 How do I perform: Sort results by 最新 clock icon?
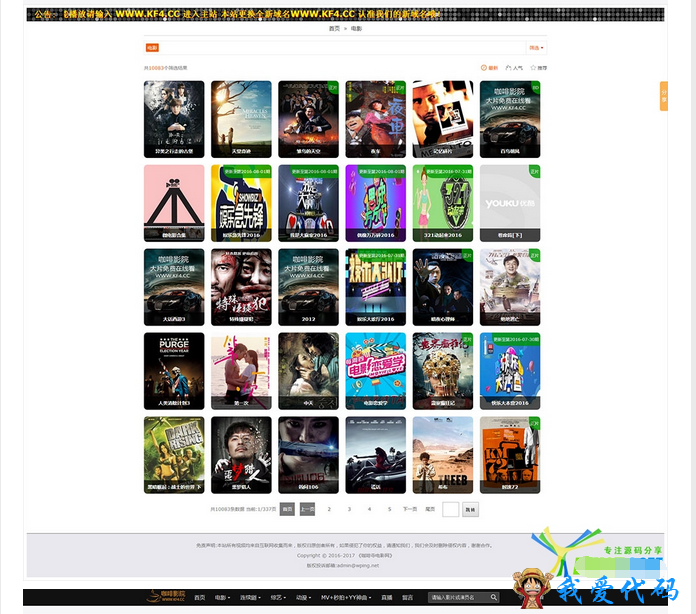[x=489, y=68]
